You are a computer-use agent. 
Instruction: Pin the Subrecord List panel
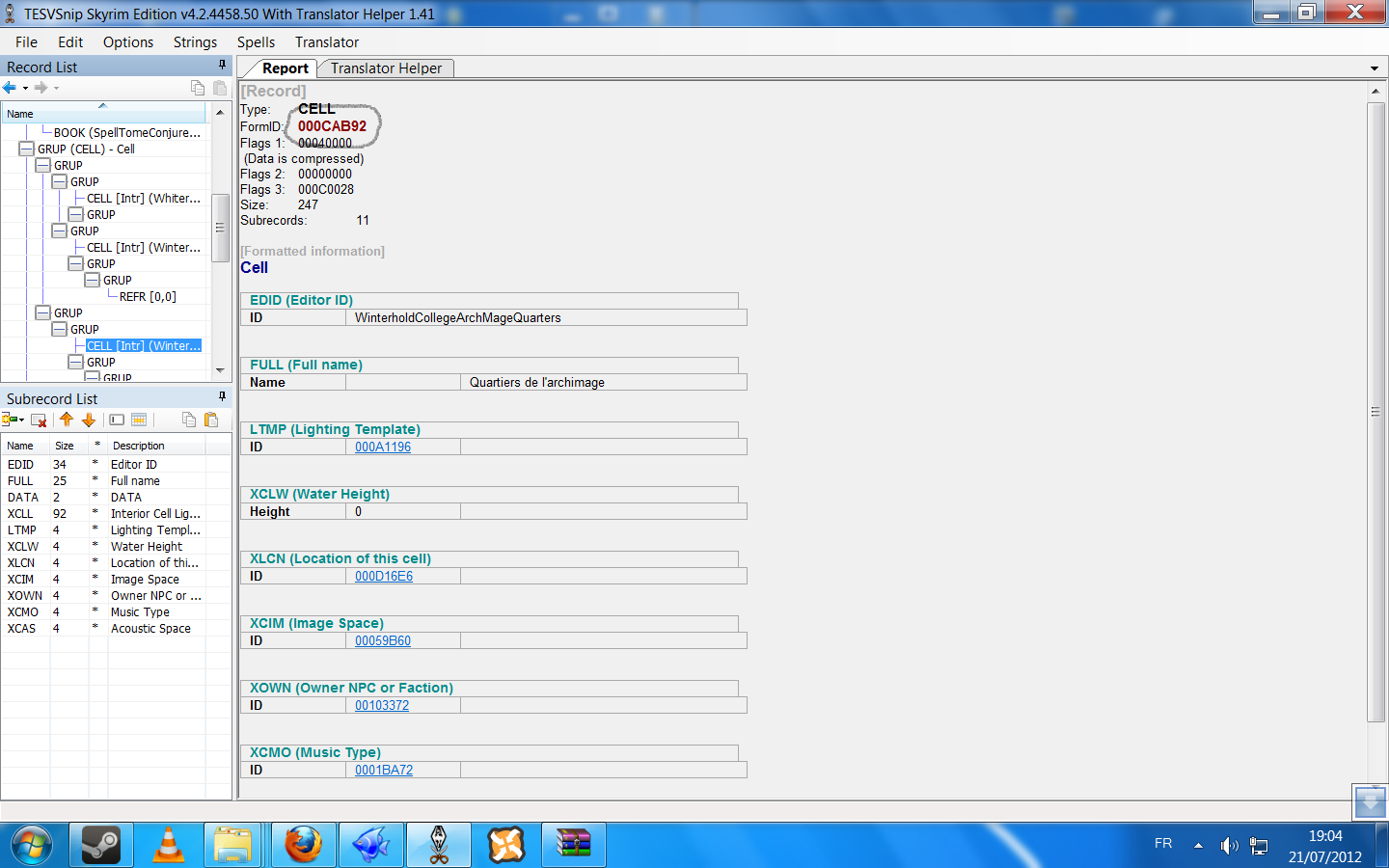pos(222,396)
